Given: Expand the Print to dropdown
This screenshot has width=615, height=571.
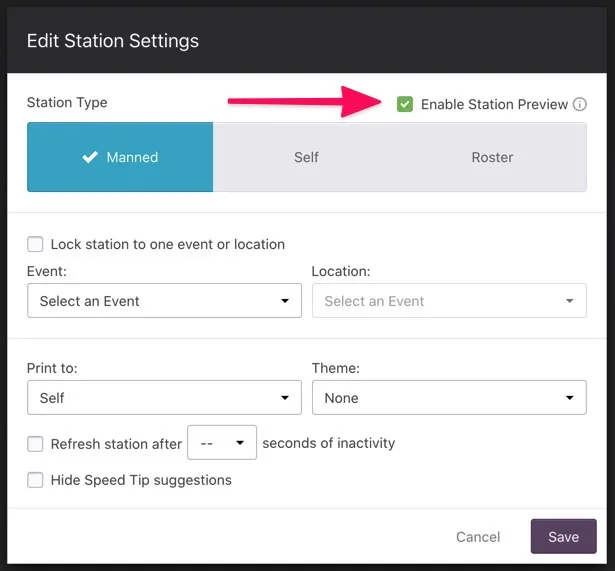Looking at the screenshot, I should tap(164, 398).
